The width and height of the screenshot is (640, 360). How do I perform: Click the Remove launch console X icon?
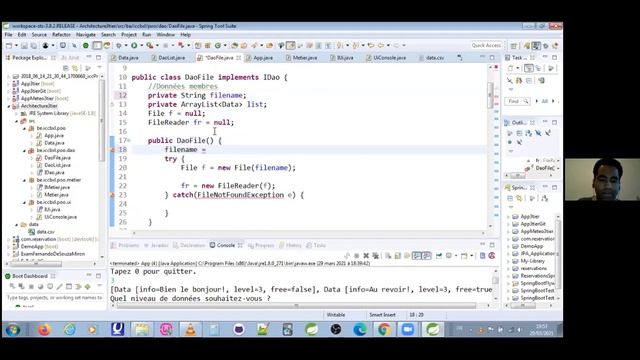coord(366,256)
